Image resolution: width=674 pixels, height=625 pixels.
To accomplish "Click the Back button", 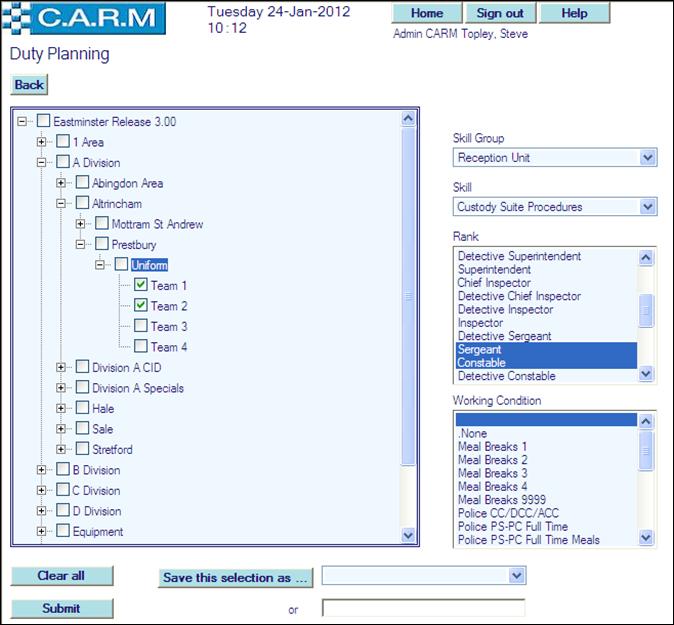I will point(29,85).
